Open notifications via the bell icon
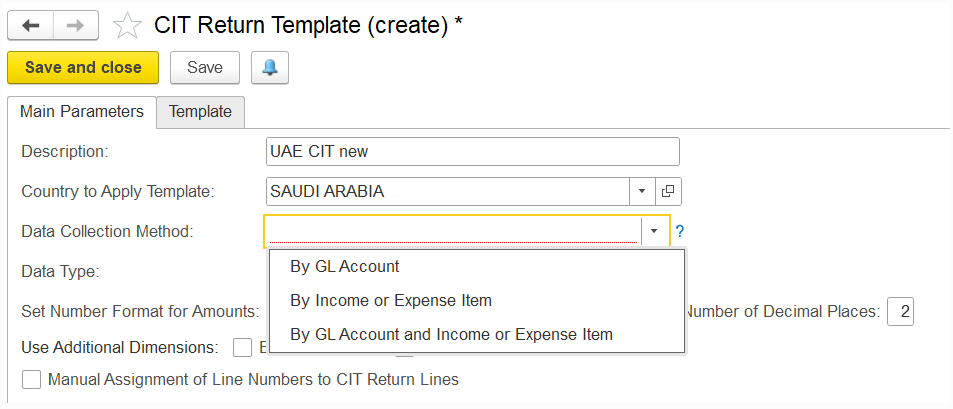This screenshot has height=409, width=953. 270,67
